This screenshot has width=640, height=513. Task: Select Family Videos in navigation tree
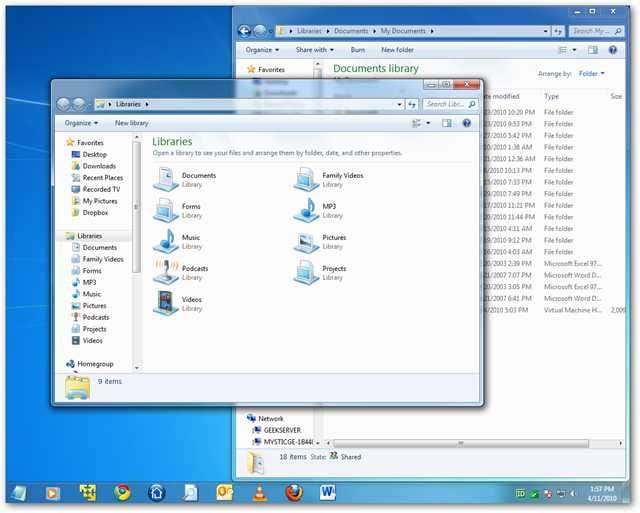point(103,259)
